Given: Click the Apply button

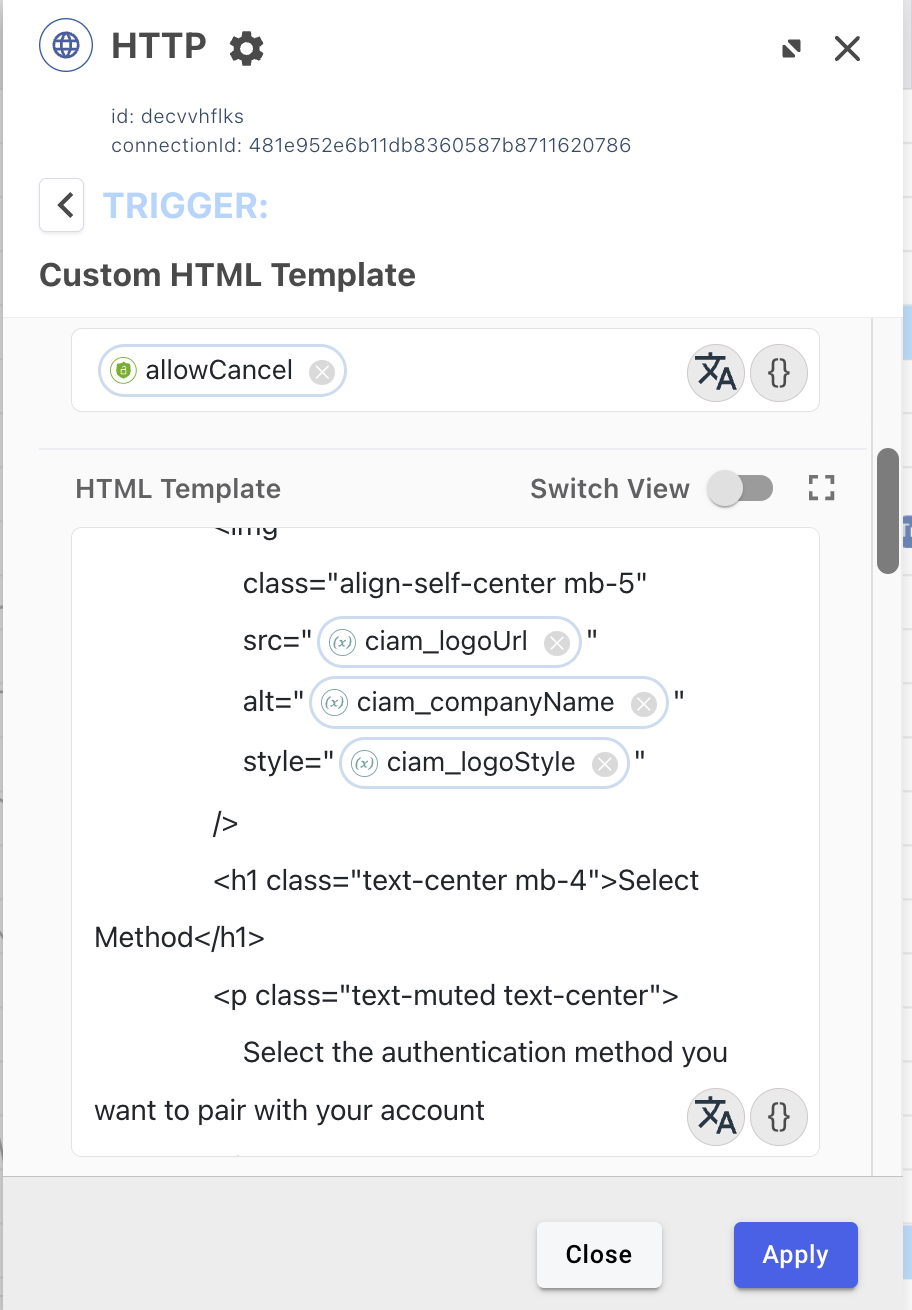Looking at the screenshot, I should tap(796, 1255).
